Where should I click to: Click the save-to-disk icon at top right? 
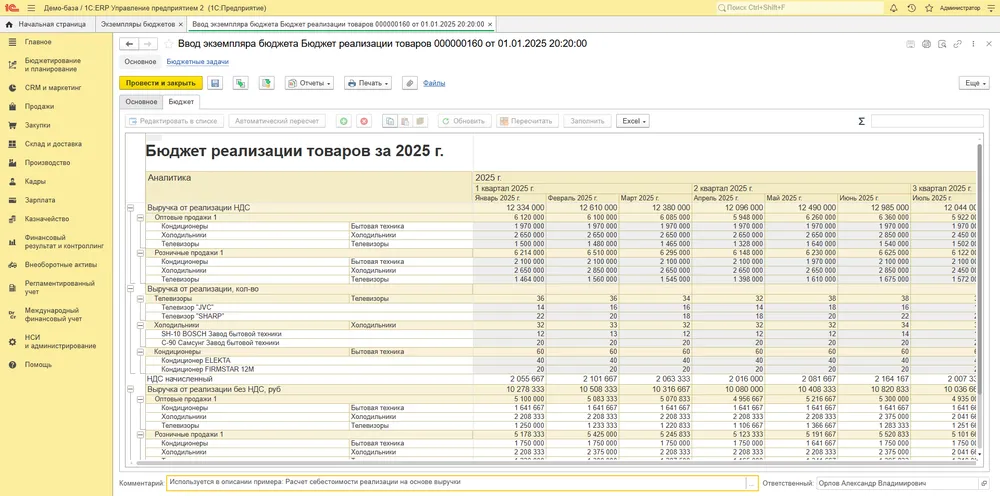[x=911, y=44]
